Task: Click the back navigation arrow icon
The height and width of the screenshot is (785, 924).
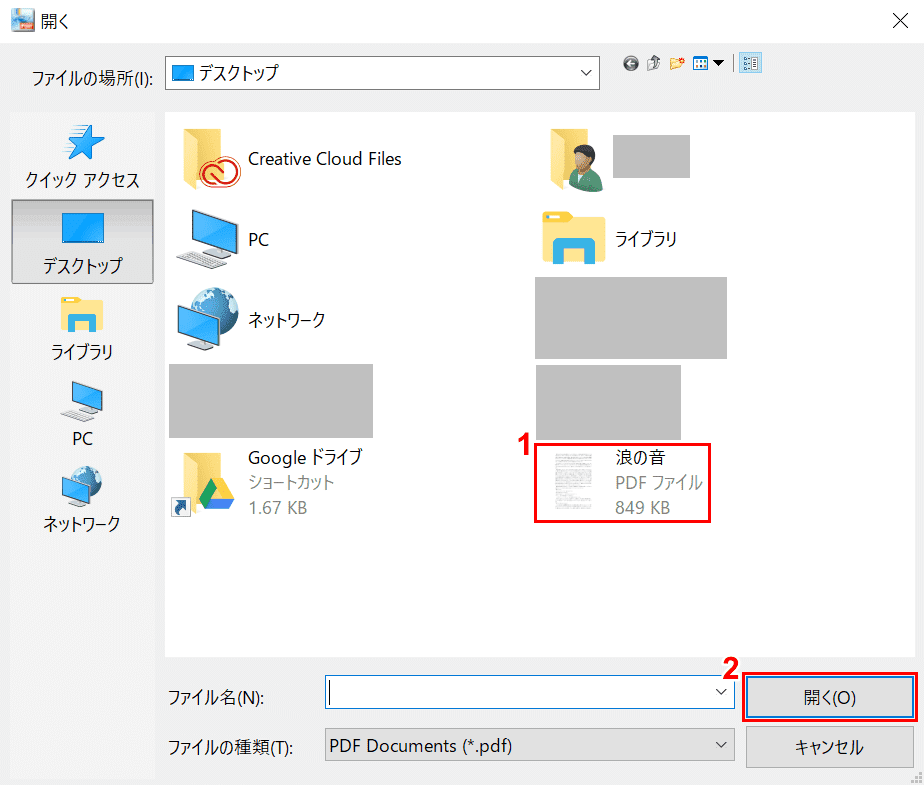Action: 631,63
